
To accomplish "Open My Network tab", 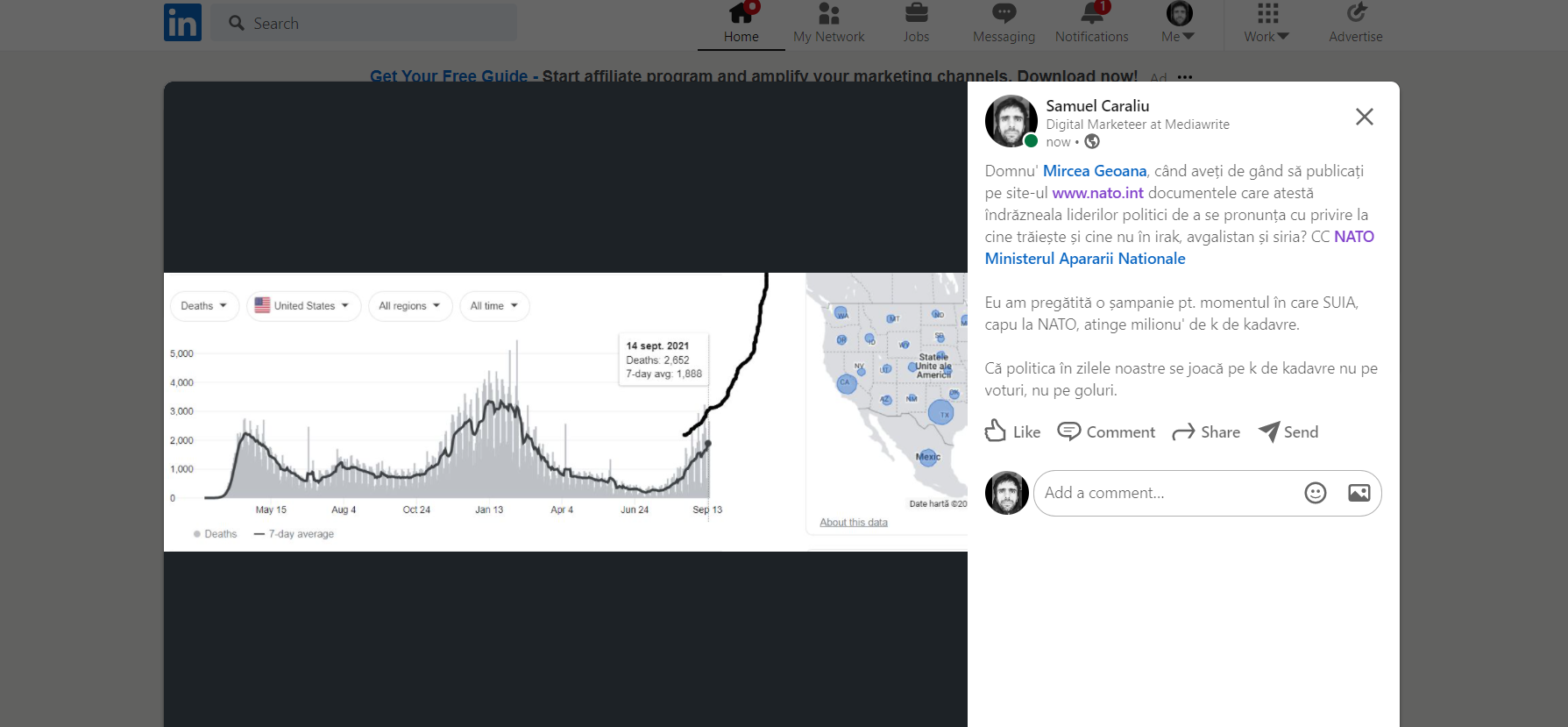I will click(x=828, y=24).
